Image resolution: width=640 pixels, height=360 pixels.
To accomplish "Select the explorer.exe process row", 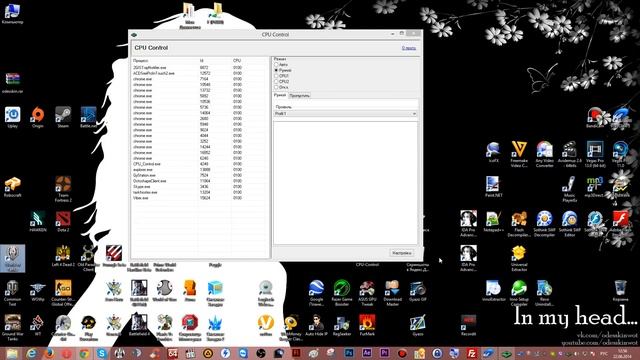I will pyautogui.click(x=200, y=170).
